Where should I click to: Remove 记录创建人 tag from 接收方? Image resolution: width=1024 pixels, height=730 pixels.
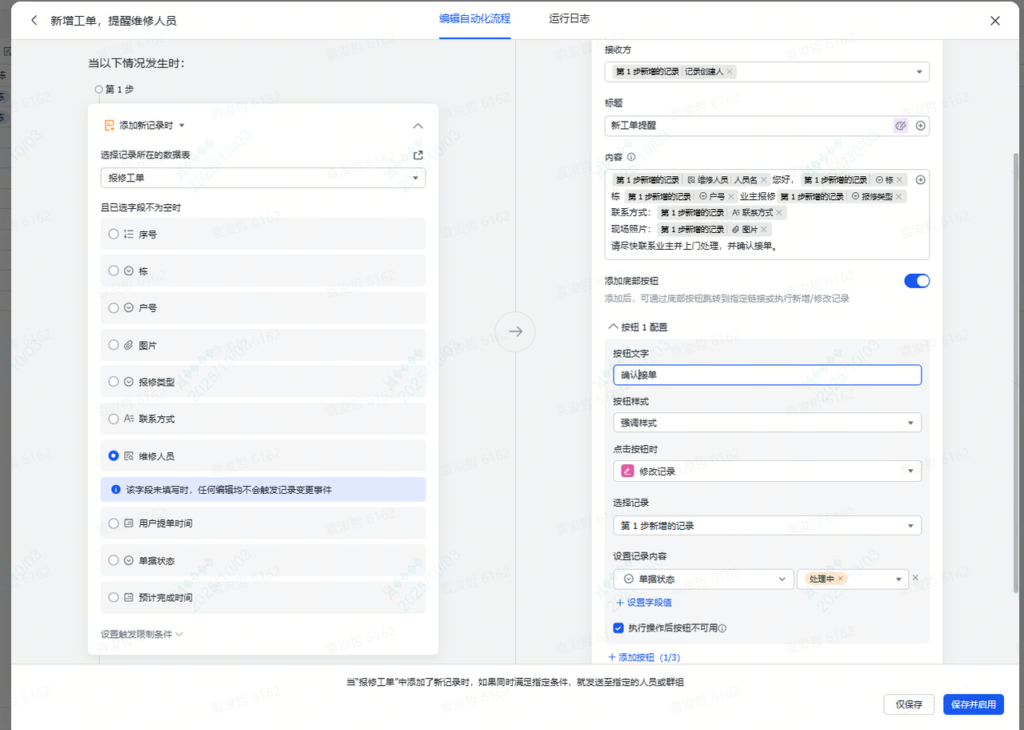tap(730, 72)
